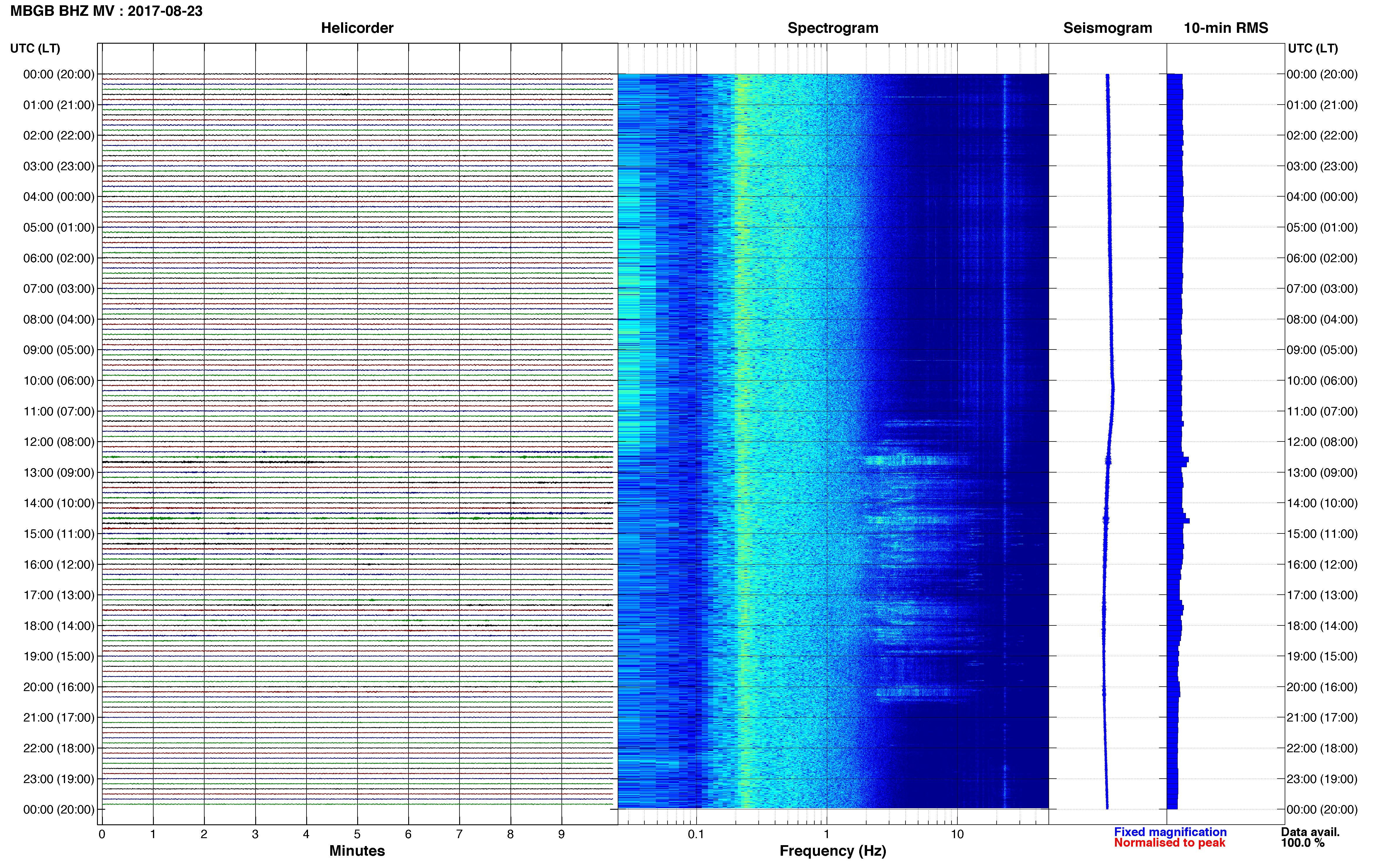This screenshot has height=868, width=1389.
Task: Click left time label '13:00 (09:00)'
Action: (x=59, y=473)
